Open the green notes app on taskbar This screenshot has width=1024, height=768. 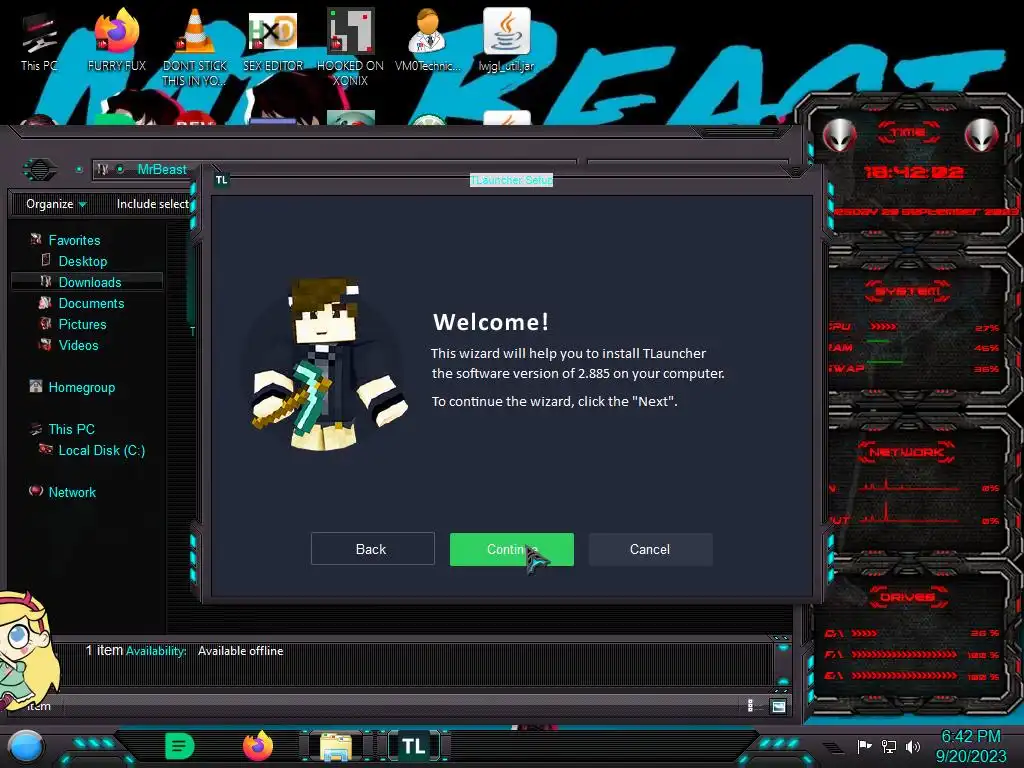(x=180, y=746)
